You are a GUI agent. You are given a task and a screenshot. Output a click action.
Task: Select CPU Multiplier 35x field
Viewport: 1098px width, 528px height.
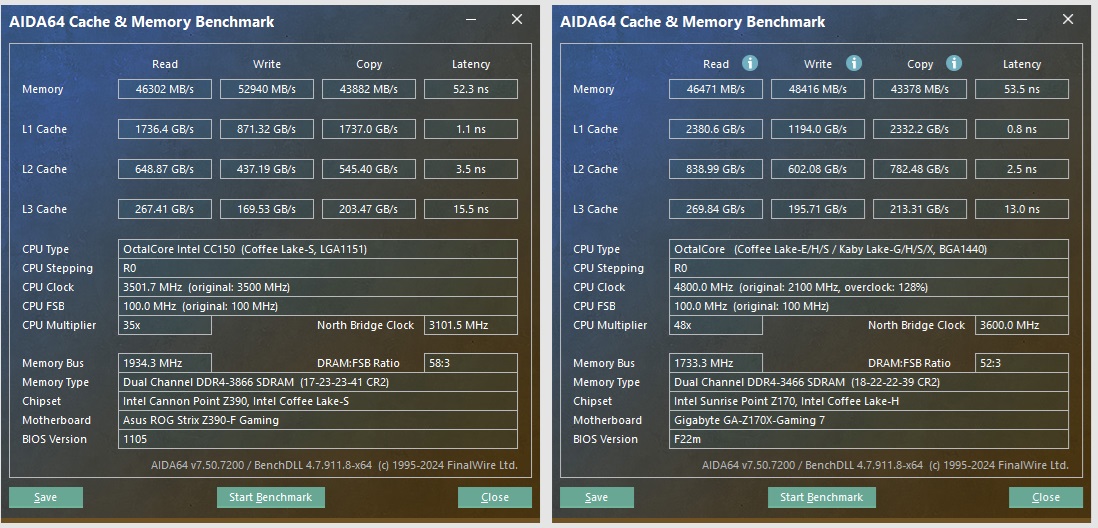pyautogui.click(x=165, y=325)
